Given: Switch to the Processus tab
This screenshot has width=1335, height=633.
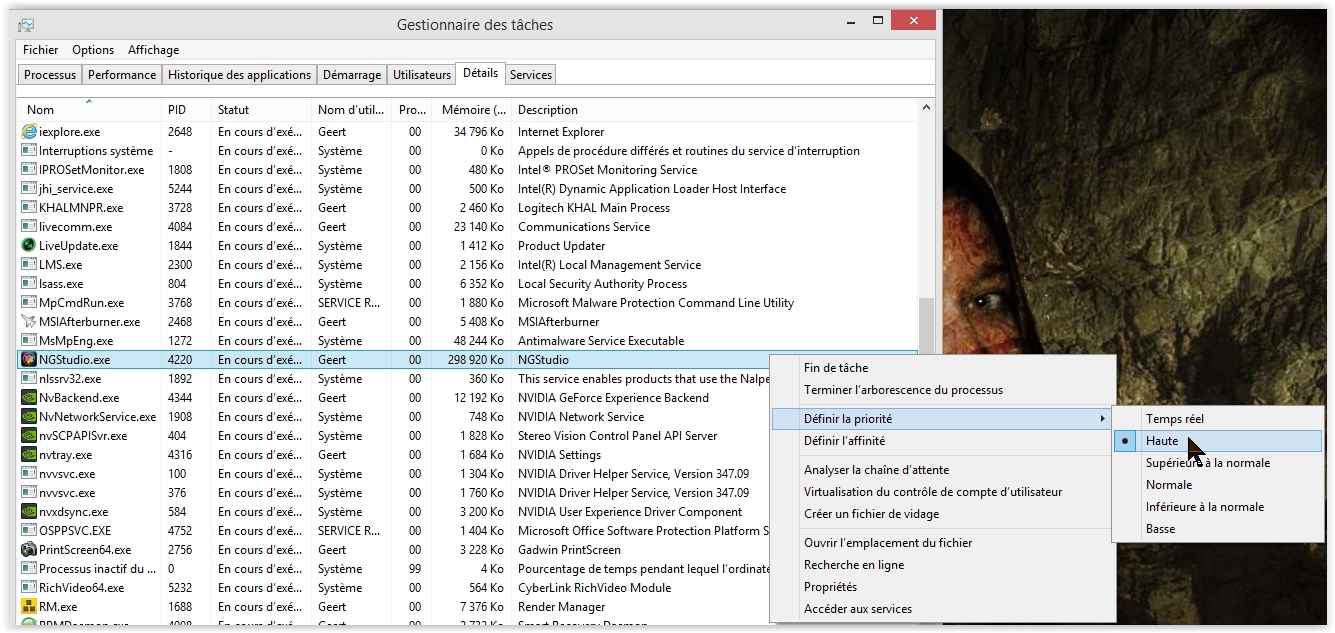Looking at the screenshot, I should [x=50, y=75].
